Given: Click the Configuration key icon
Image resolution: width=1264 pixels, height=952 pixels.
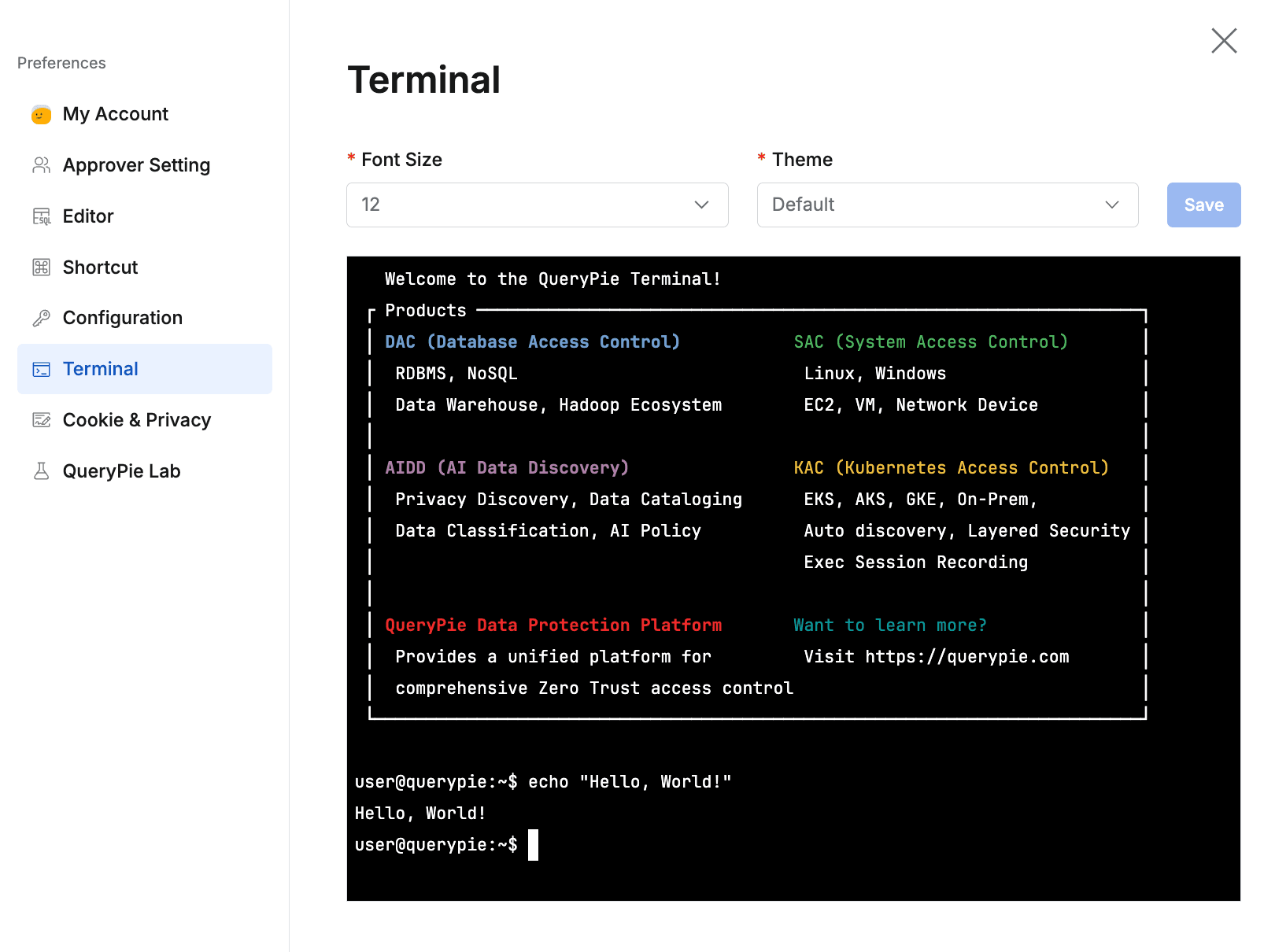Looking at the screenshot, I should (x=42, y=318).
